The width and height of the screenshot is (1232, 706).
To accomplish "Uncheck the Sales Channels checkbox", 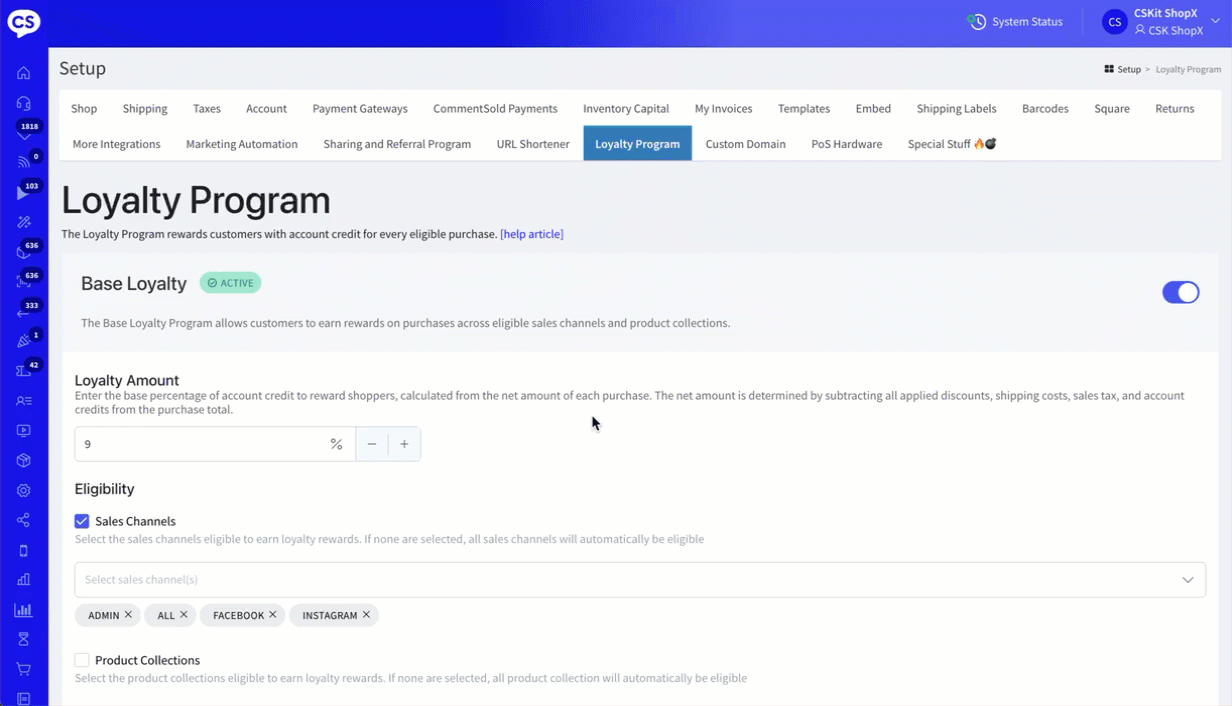I will pyautogui.click(x=82, y=521).
